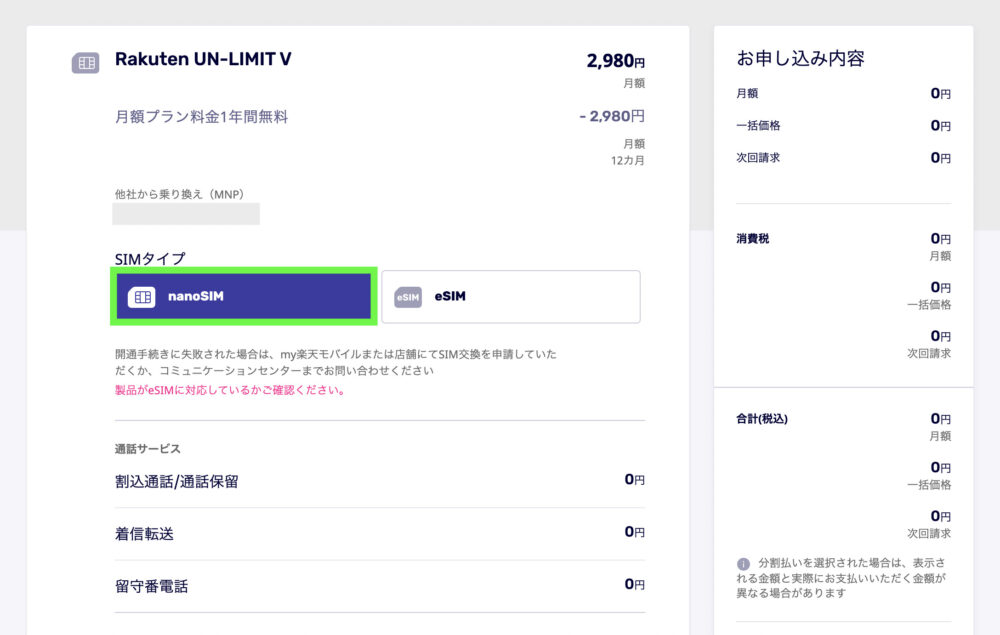Click the お申し込み内容 heading
Screen dimensions: 1000x635
pos(800,59)
